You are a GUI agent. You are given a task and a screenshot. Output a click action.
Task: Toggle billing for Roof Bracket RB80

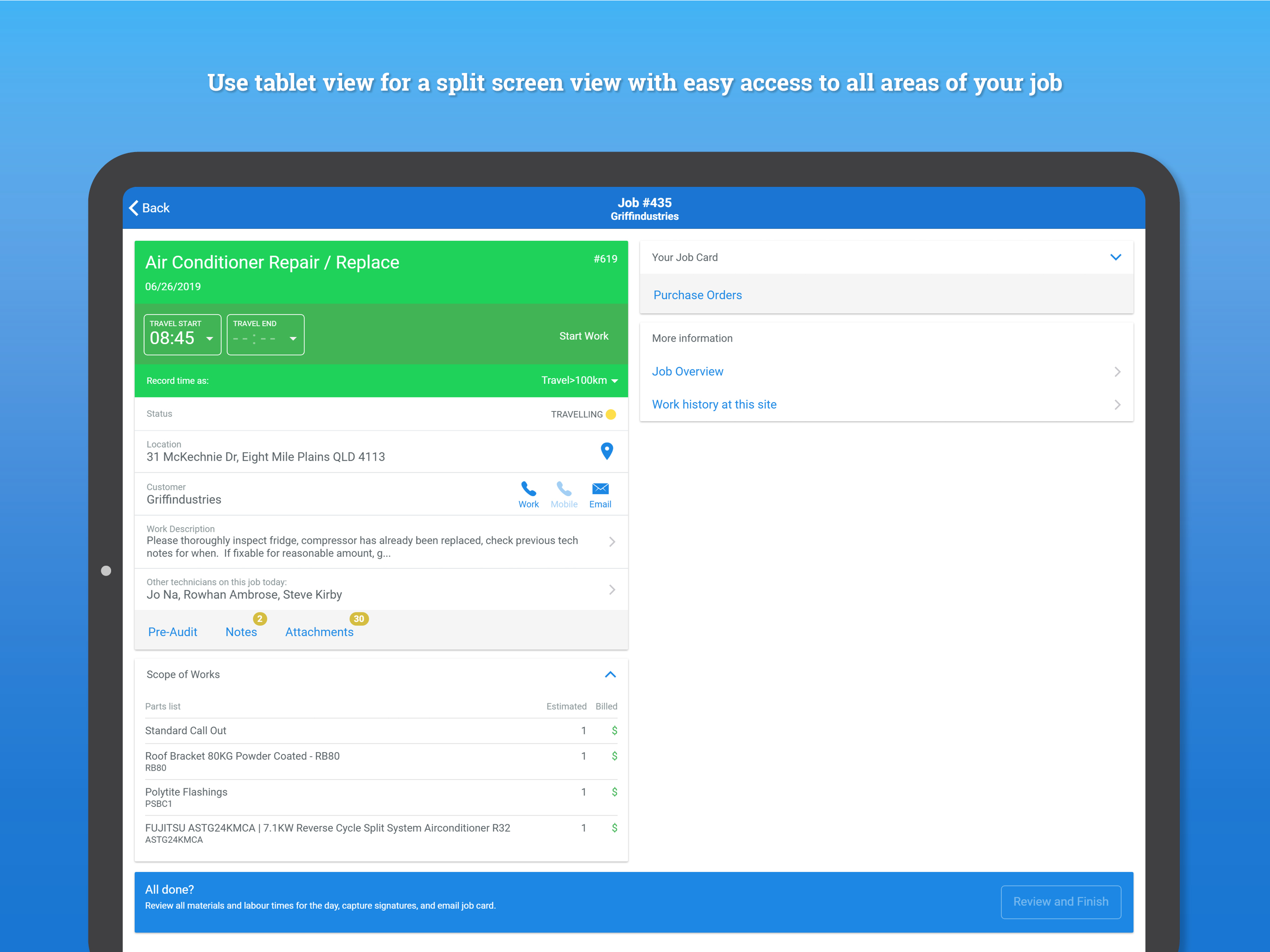click(615, 756)
